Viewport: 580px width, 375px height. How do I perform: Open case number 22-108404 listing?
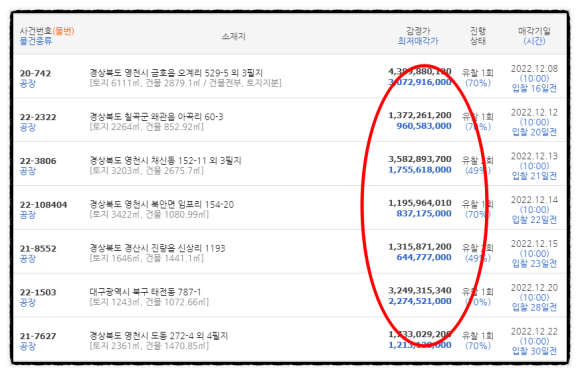43,205
